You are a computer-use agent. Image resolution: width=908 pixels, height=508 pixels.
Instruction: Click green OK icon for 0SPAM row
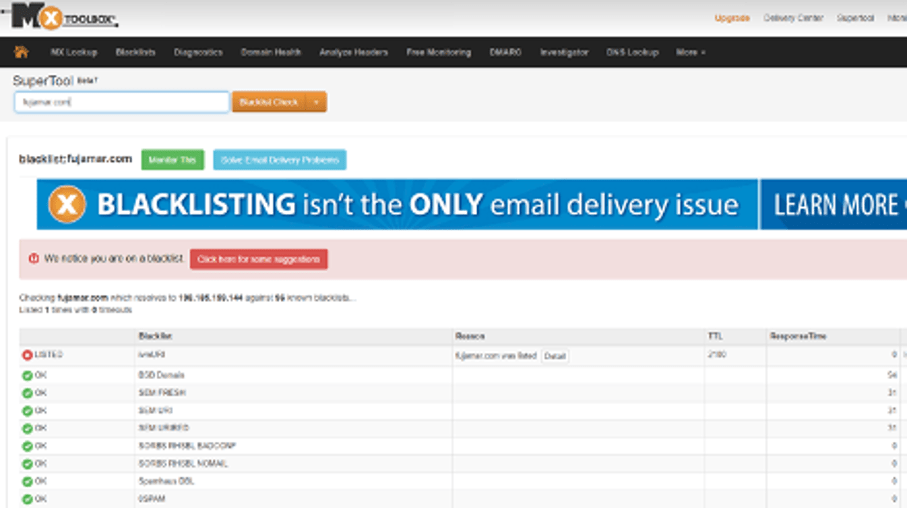tap(27, 499)
